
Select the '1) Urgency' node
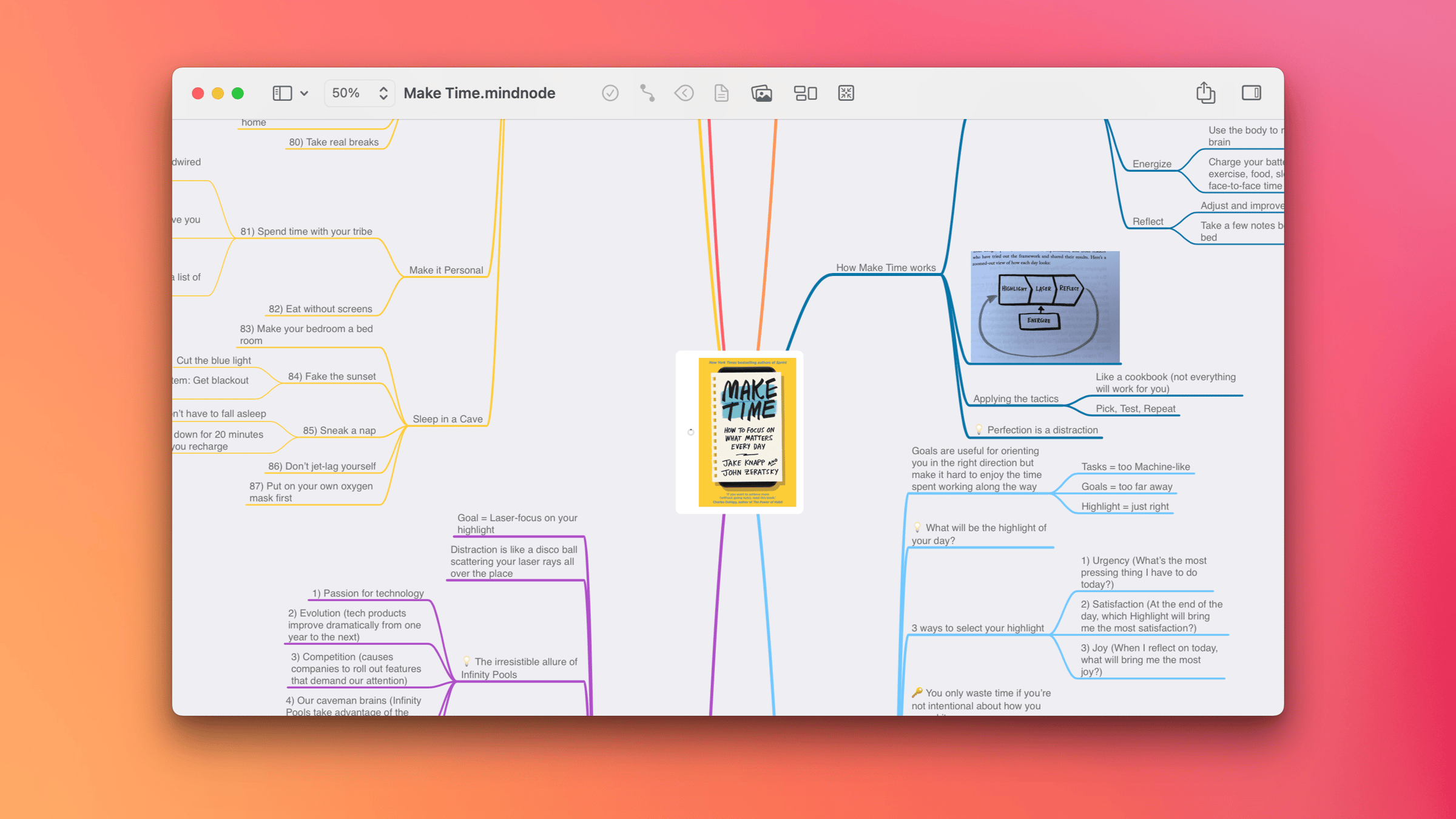tap(1144, 572)
